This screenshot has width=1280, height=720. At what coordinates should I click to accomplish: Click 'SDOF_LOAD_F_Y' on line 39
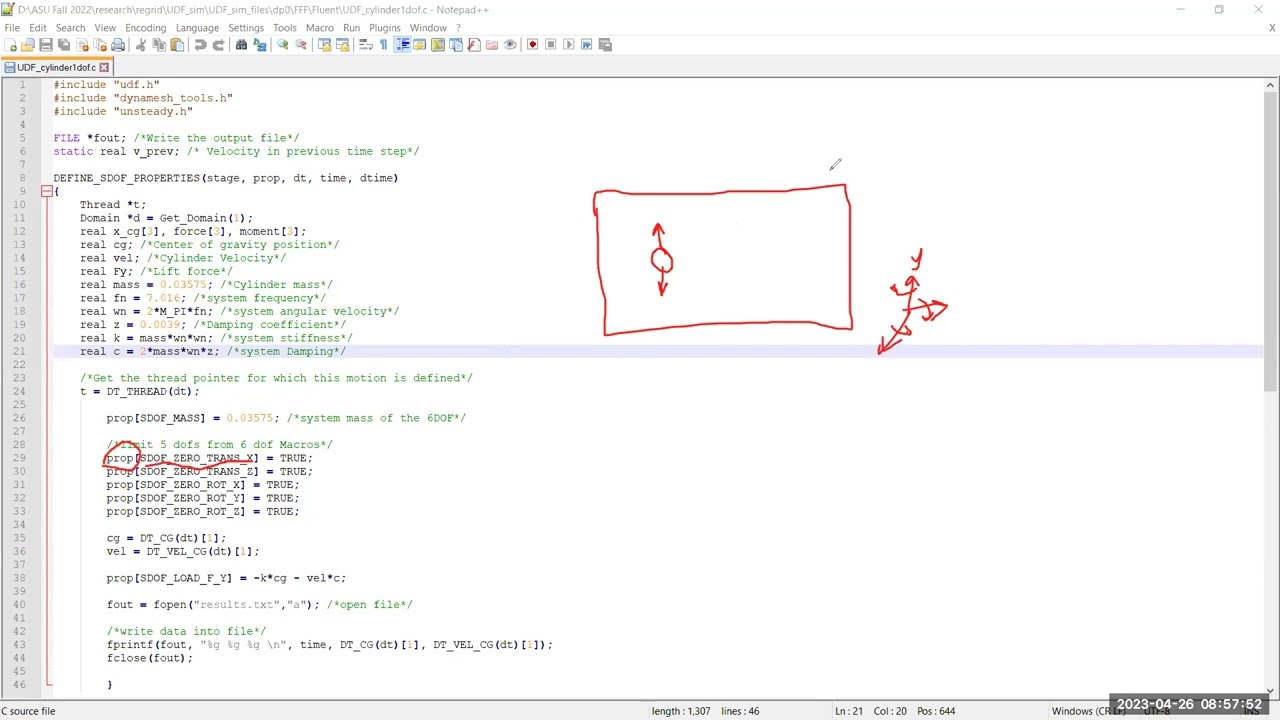click(x=183, y=578)
